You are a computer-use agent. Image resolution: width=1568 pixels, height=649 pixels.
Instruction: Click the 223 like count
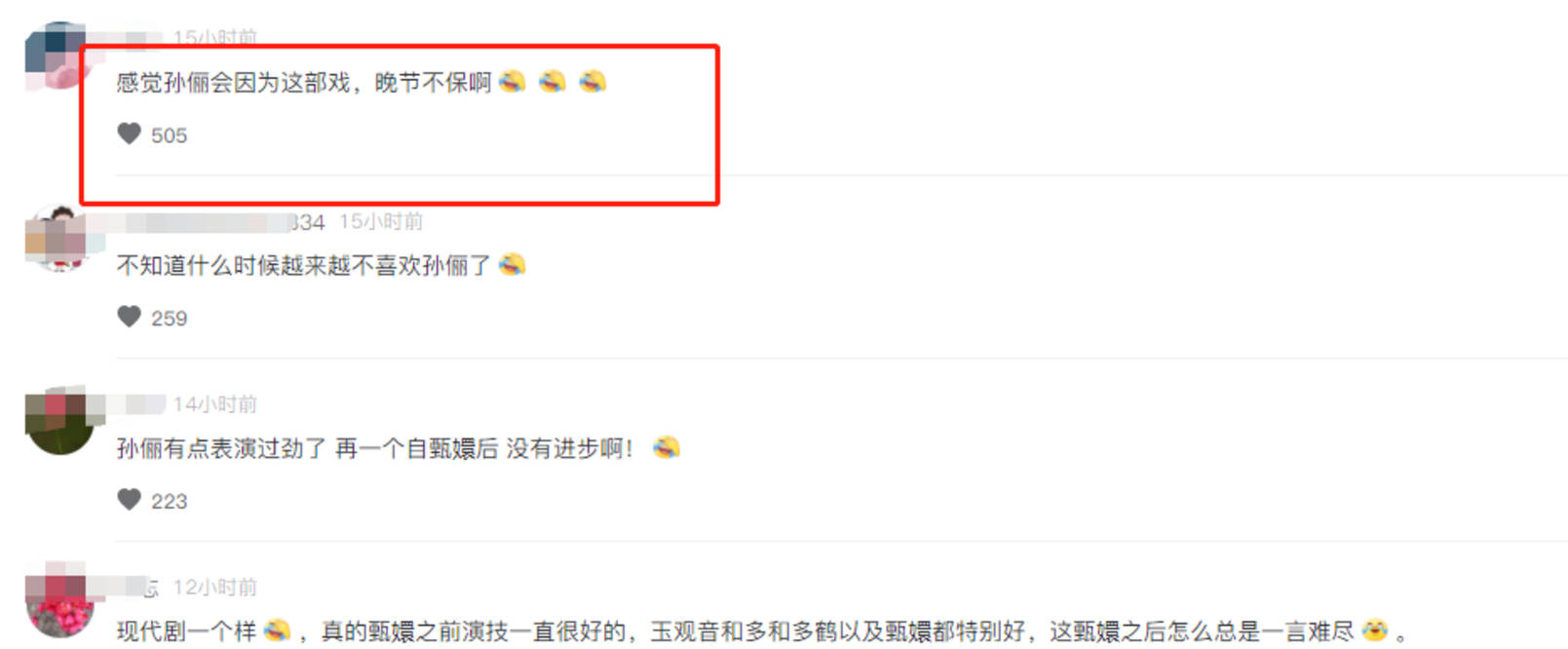(x=169, y=502)
